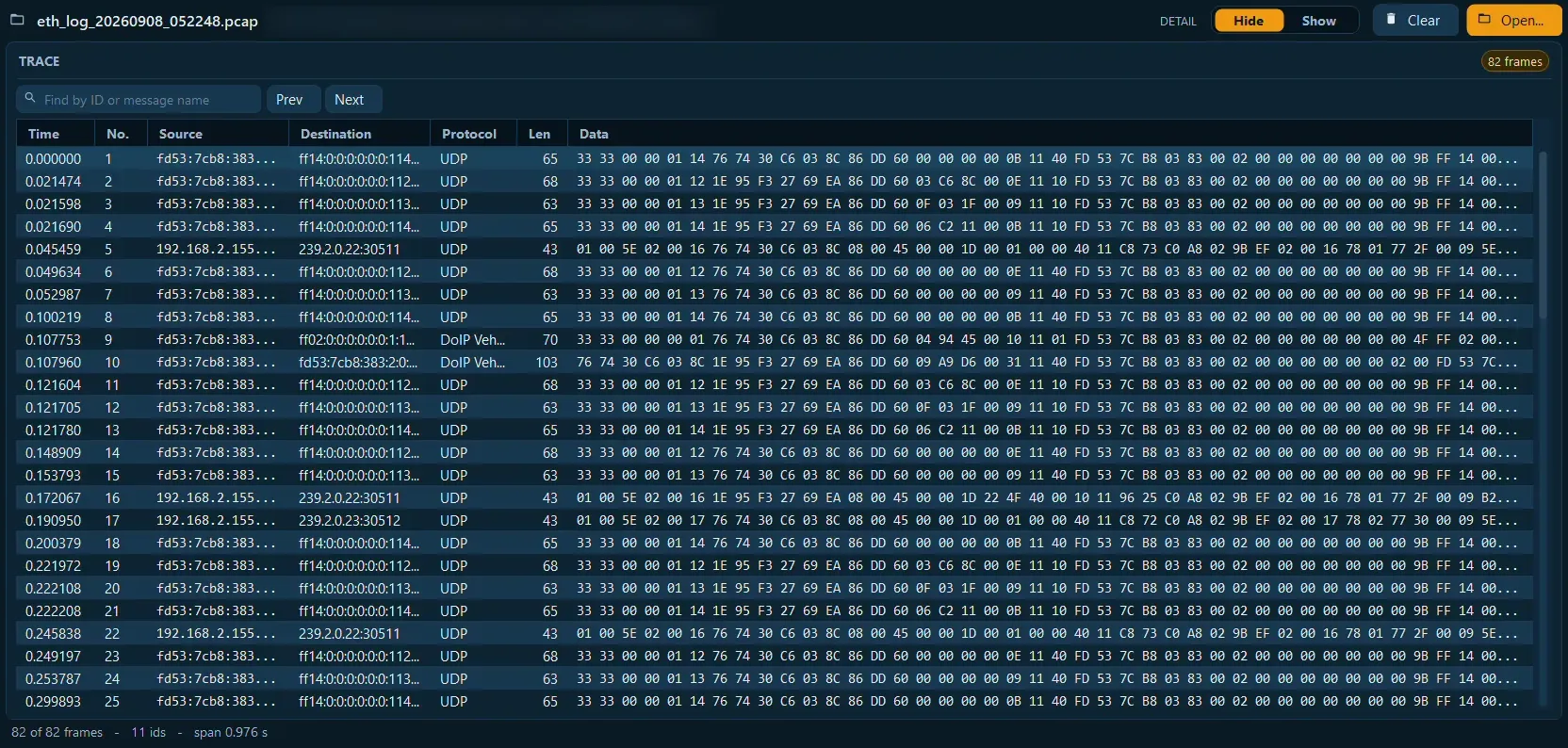Select Hide detail option
This screenshot has width=1568, height=748.
1249,21
